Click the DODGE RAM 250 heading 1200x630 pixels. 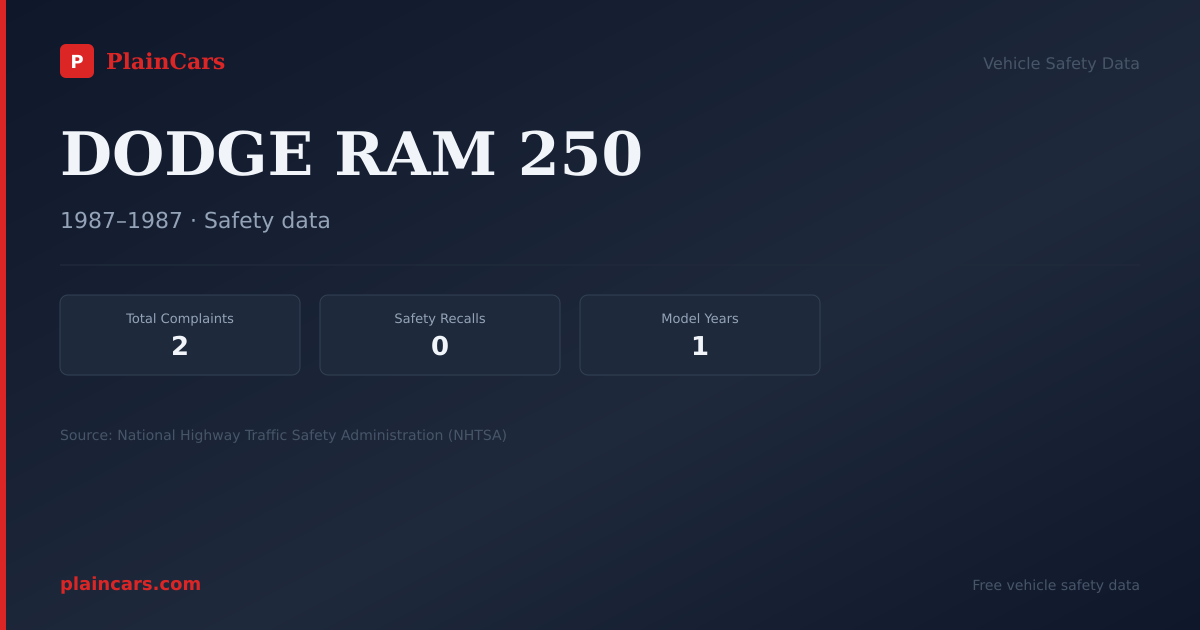click(x=351, y=154)
